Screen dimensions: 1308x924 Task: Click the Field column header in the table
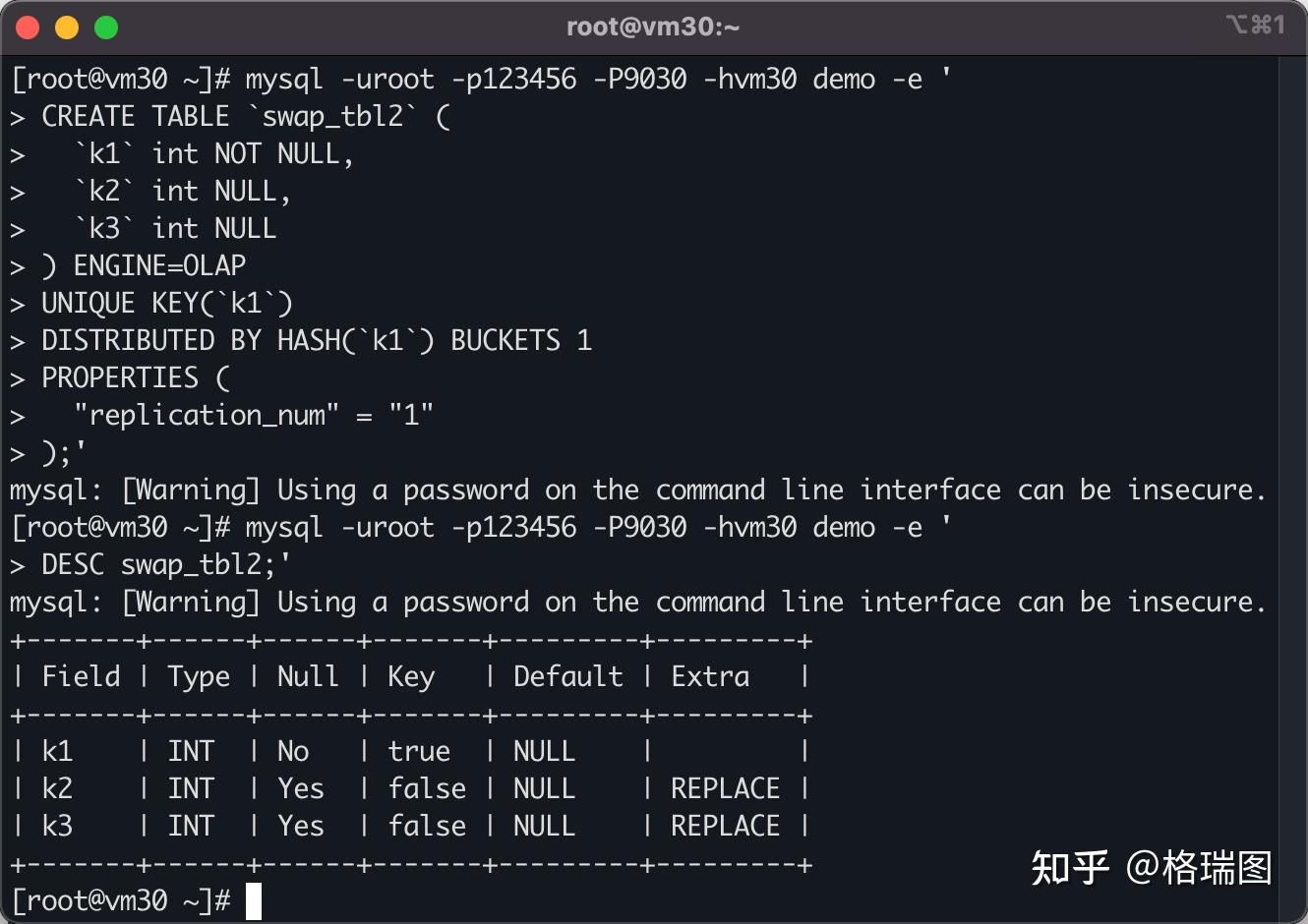(81, 677)
